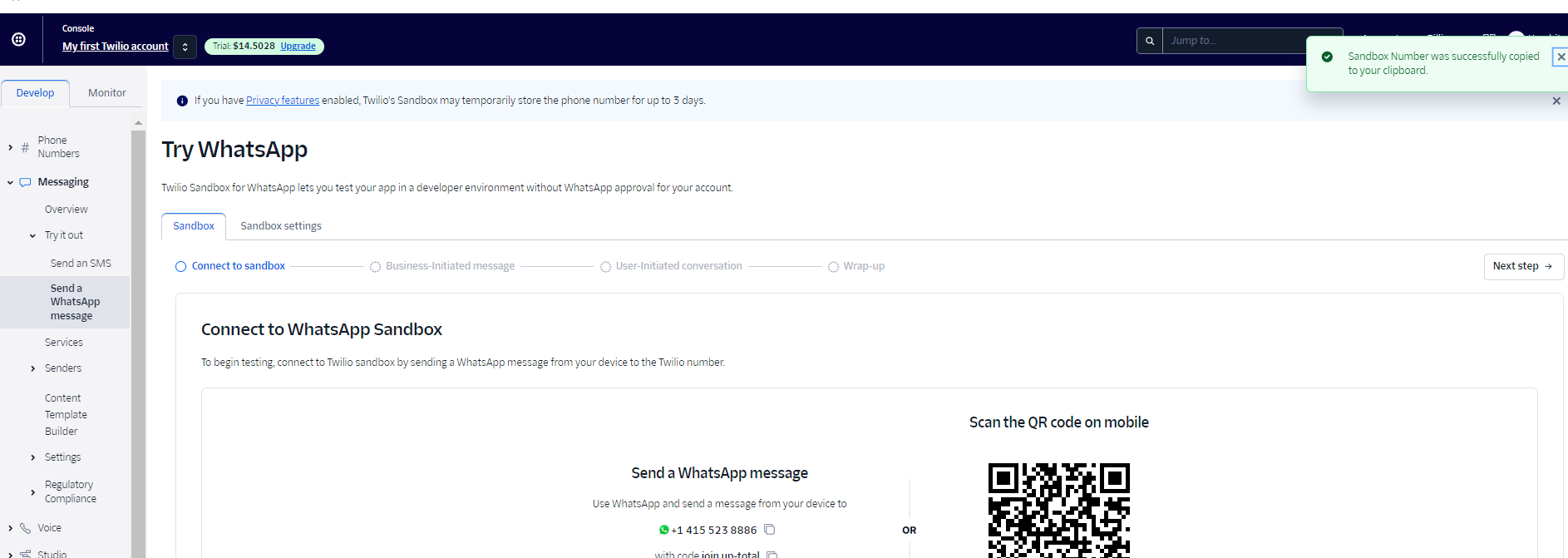The width and height of the screenshot is (1568, 558).
Task: Expand the Phone Numbers section chevron
Action: (x=10, y=147)
